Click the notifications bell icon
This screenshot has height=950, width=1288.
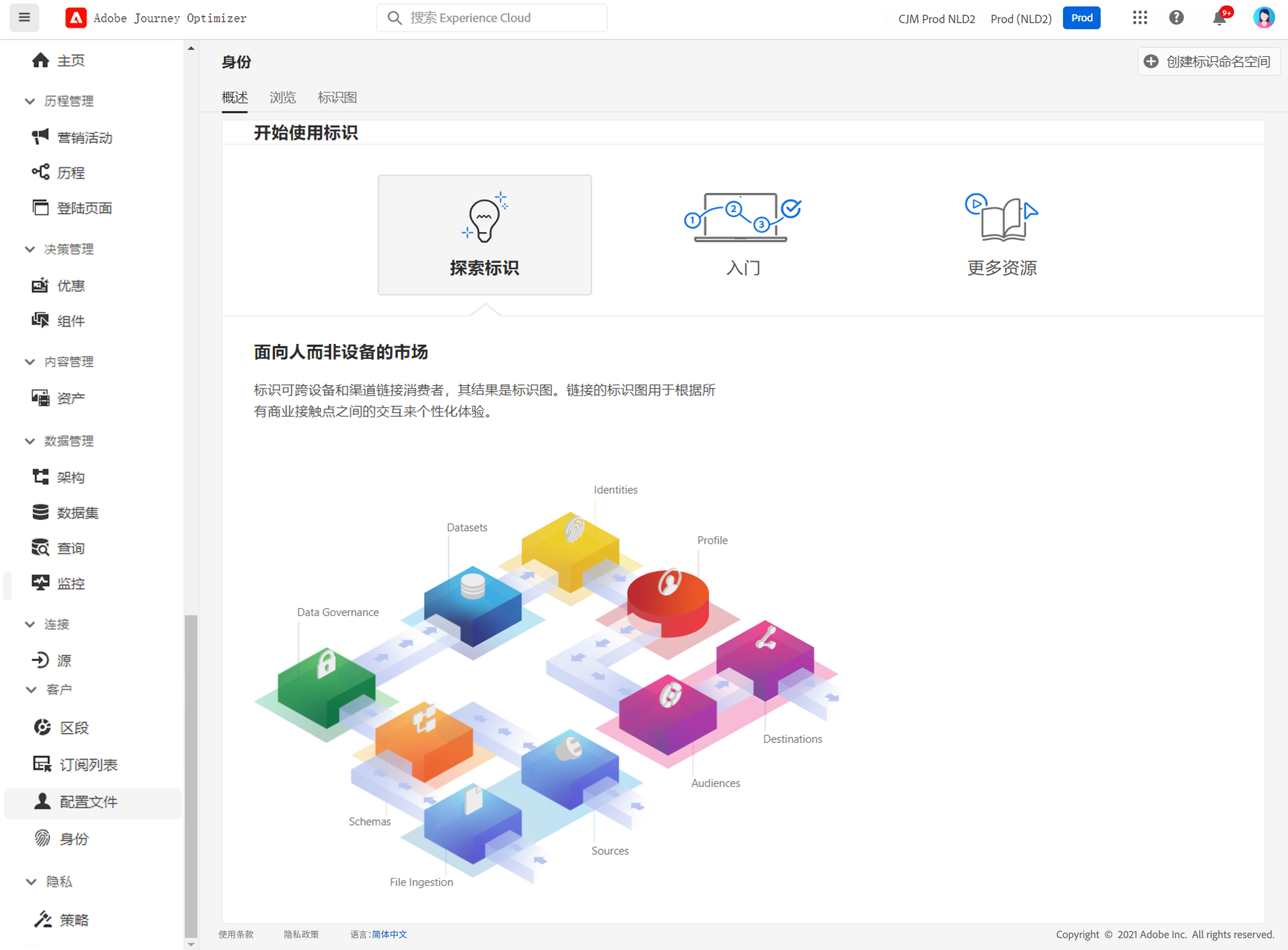tap(1219, 18)
